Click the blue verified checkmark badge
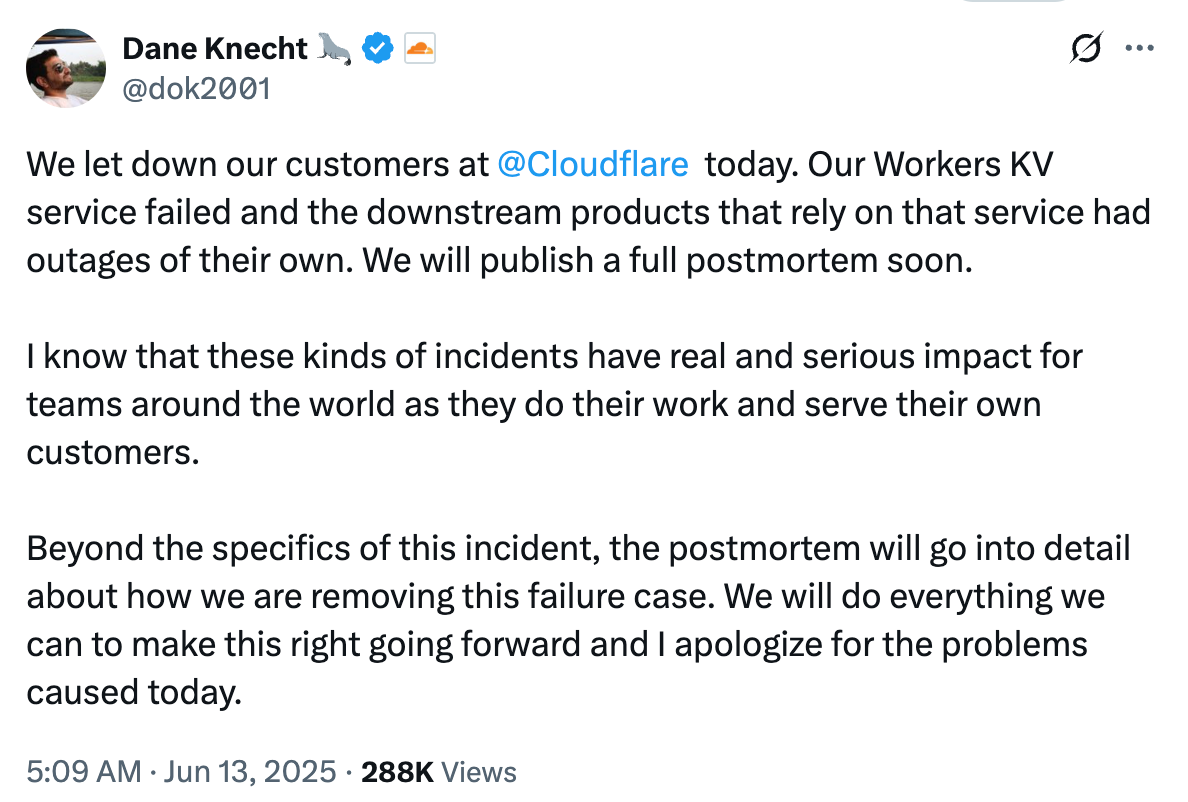 (377, 48)
